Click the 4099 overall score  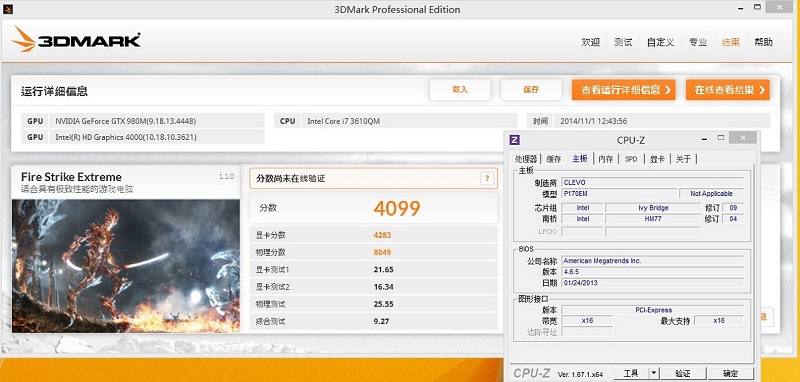[397, 208]
